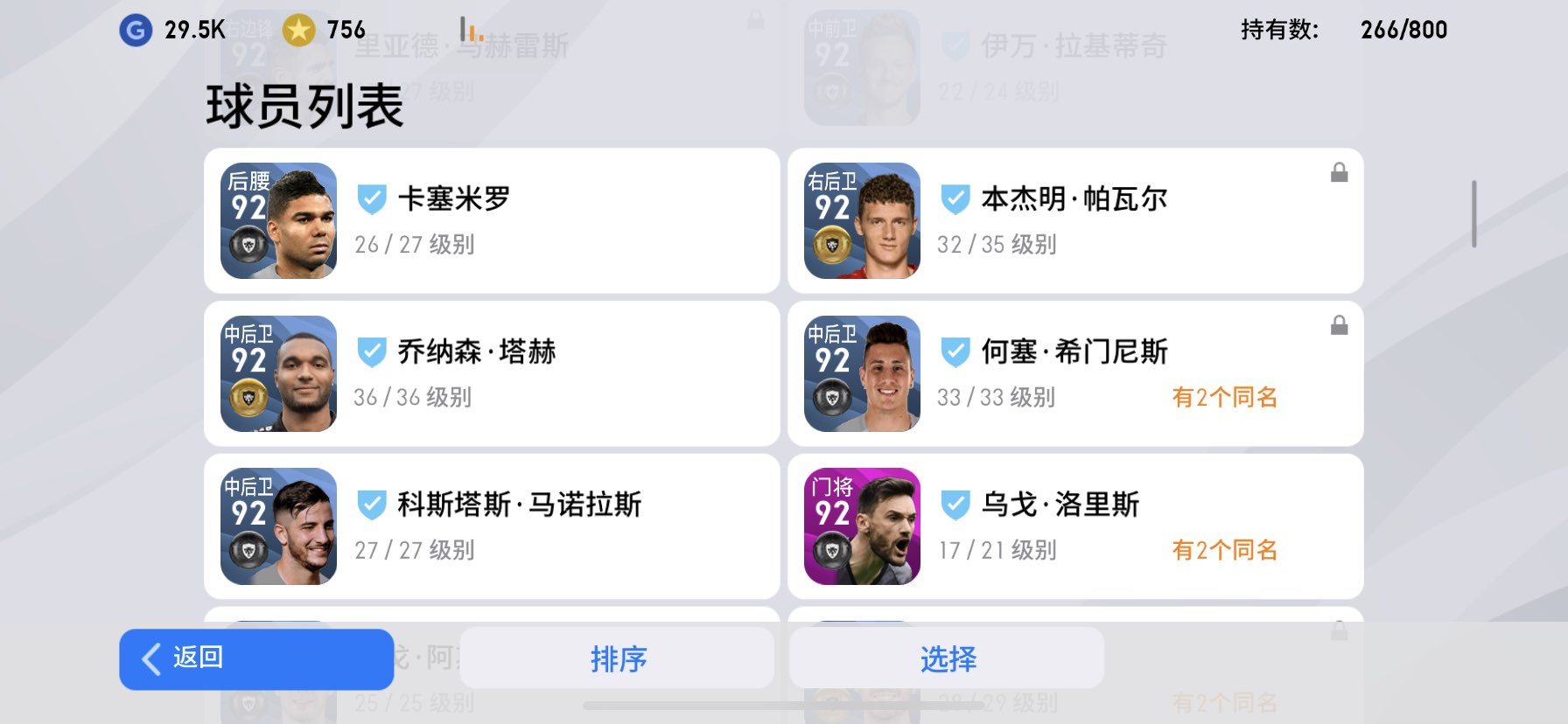Click 有2个同名 link on 何塞·希门尼斯
1568x724 pixels.
[x=1224, y=397]
